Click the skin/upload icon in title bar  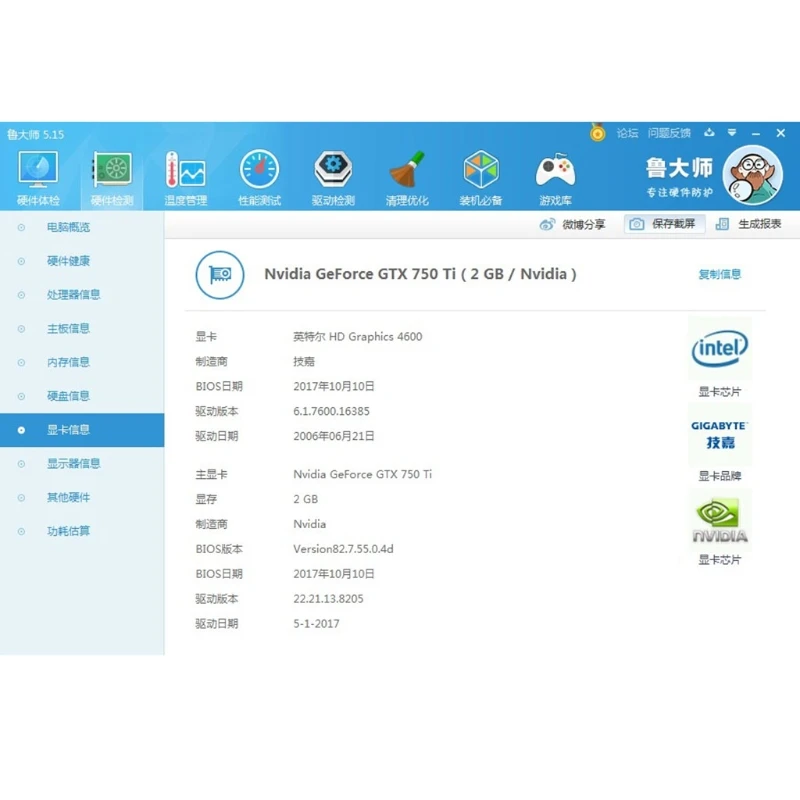pos(709,133)
